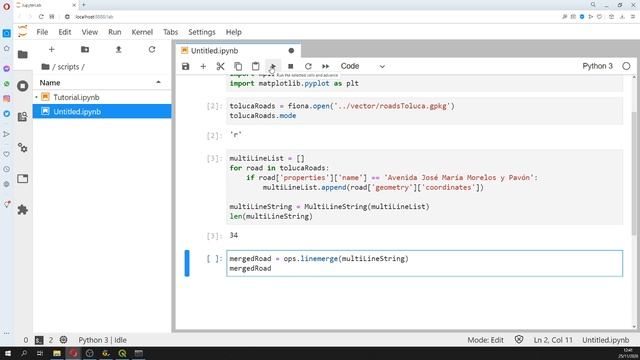Open the Tabs menu

tap(171, 32)
